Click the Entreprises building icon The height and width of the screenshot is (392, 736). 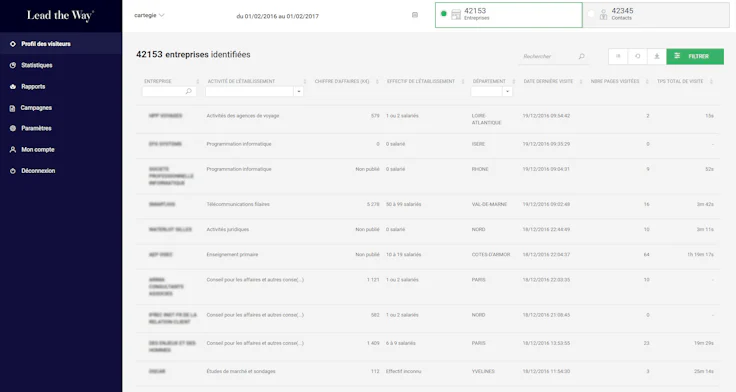[456, 15]
